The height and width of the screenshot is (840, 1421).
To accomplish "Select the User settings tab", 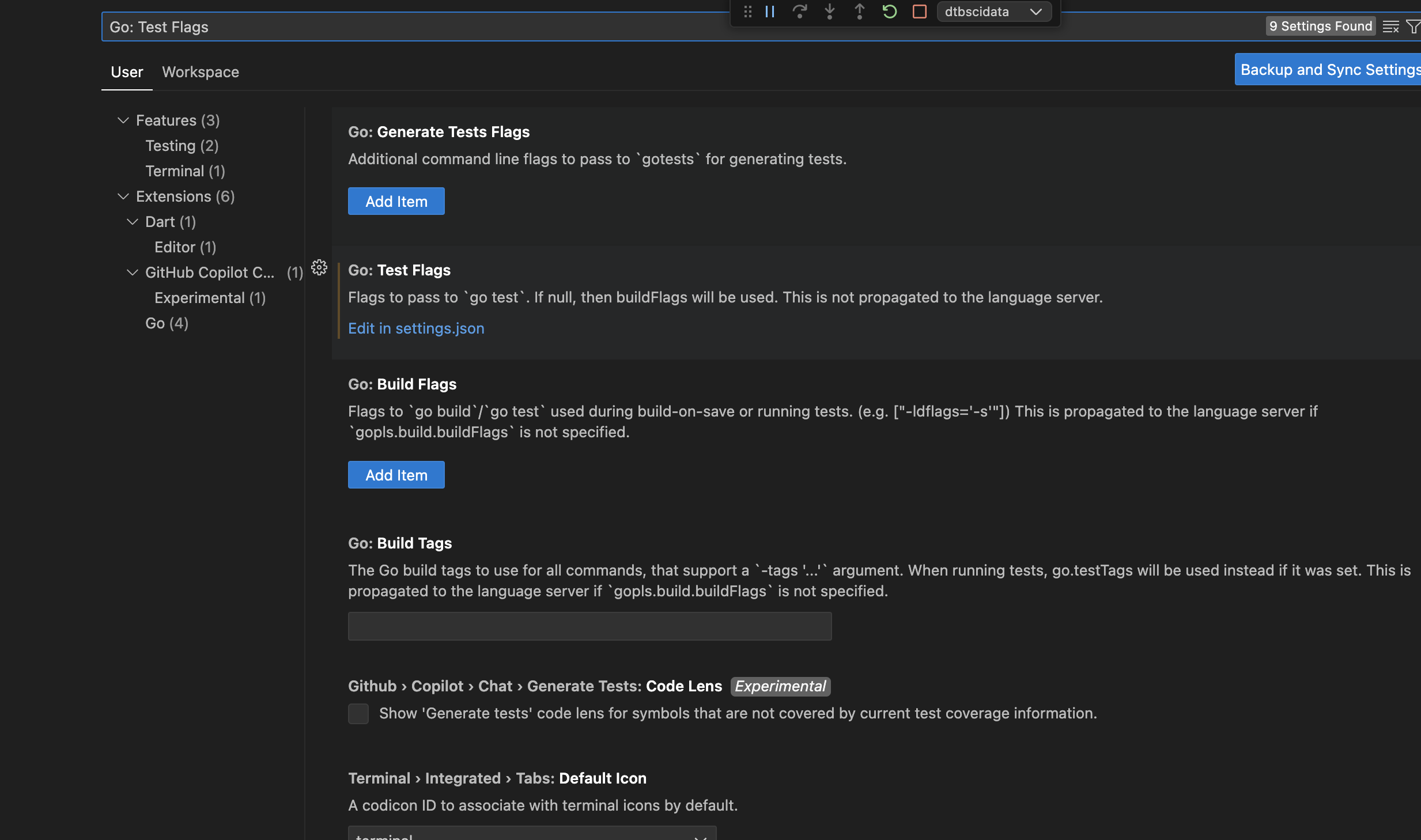I will point(127,72).
